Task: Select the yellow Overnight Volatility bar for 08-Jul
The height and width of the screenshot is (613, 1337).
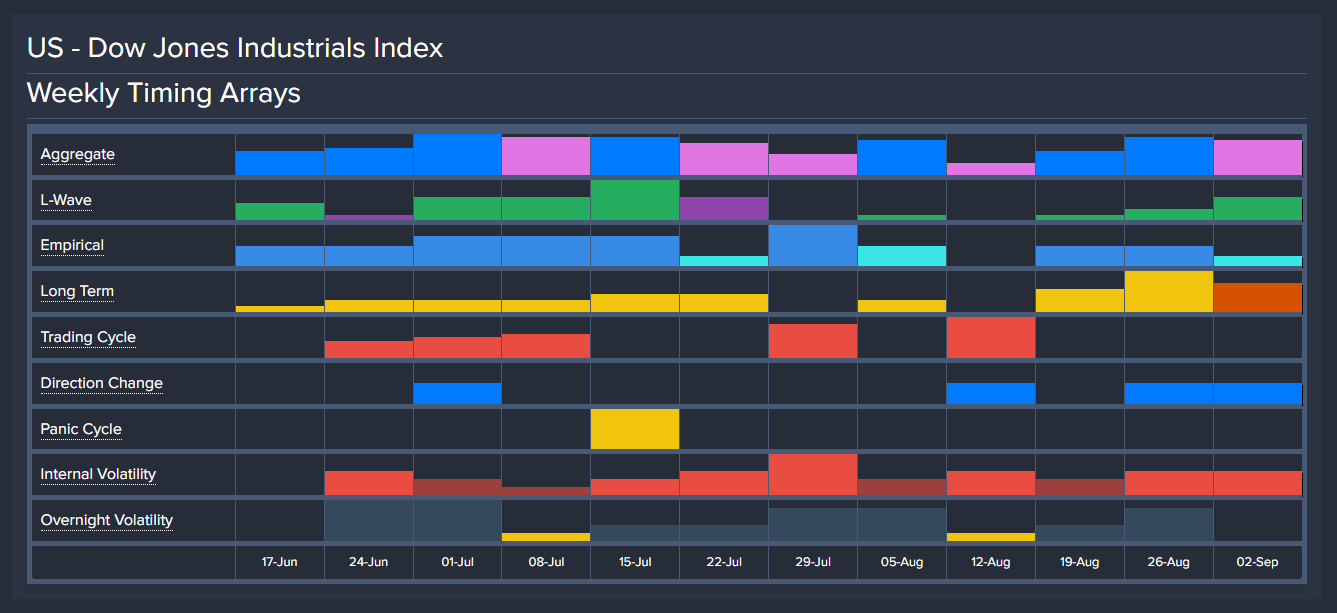Action: [546, 537]
